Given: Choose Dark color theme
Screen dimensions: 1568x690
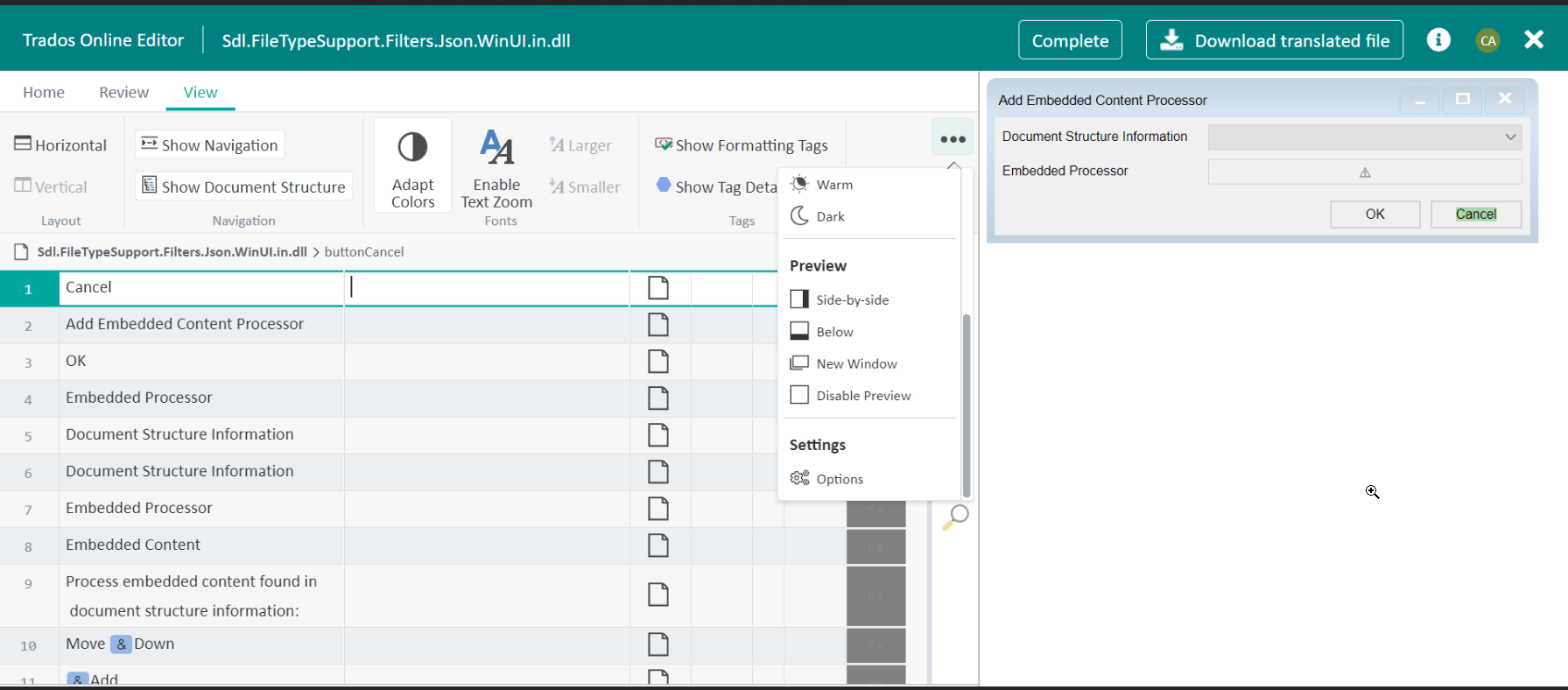Looking at the screenshot, I should point(818,216).
